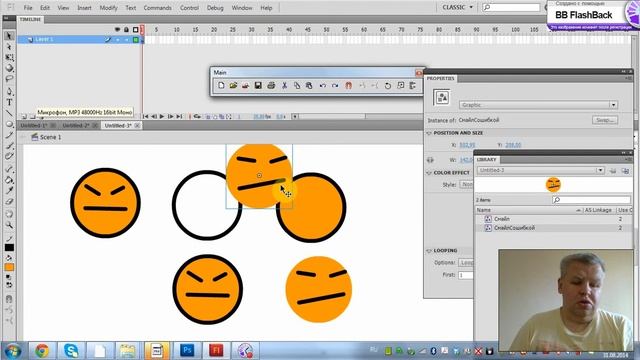Toggle show or hide all layers eye

(118, 30)
